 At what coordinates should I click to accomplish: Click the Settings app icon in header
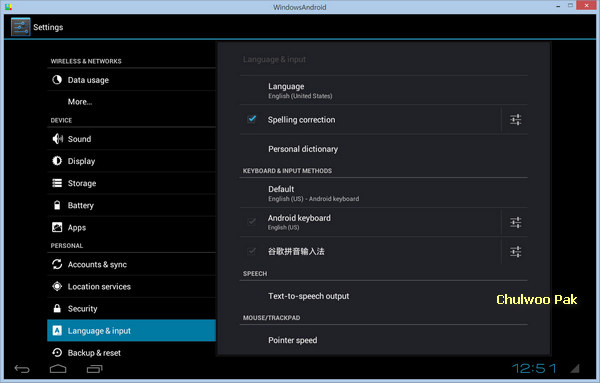coord(20,27)
